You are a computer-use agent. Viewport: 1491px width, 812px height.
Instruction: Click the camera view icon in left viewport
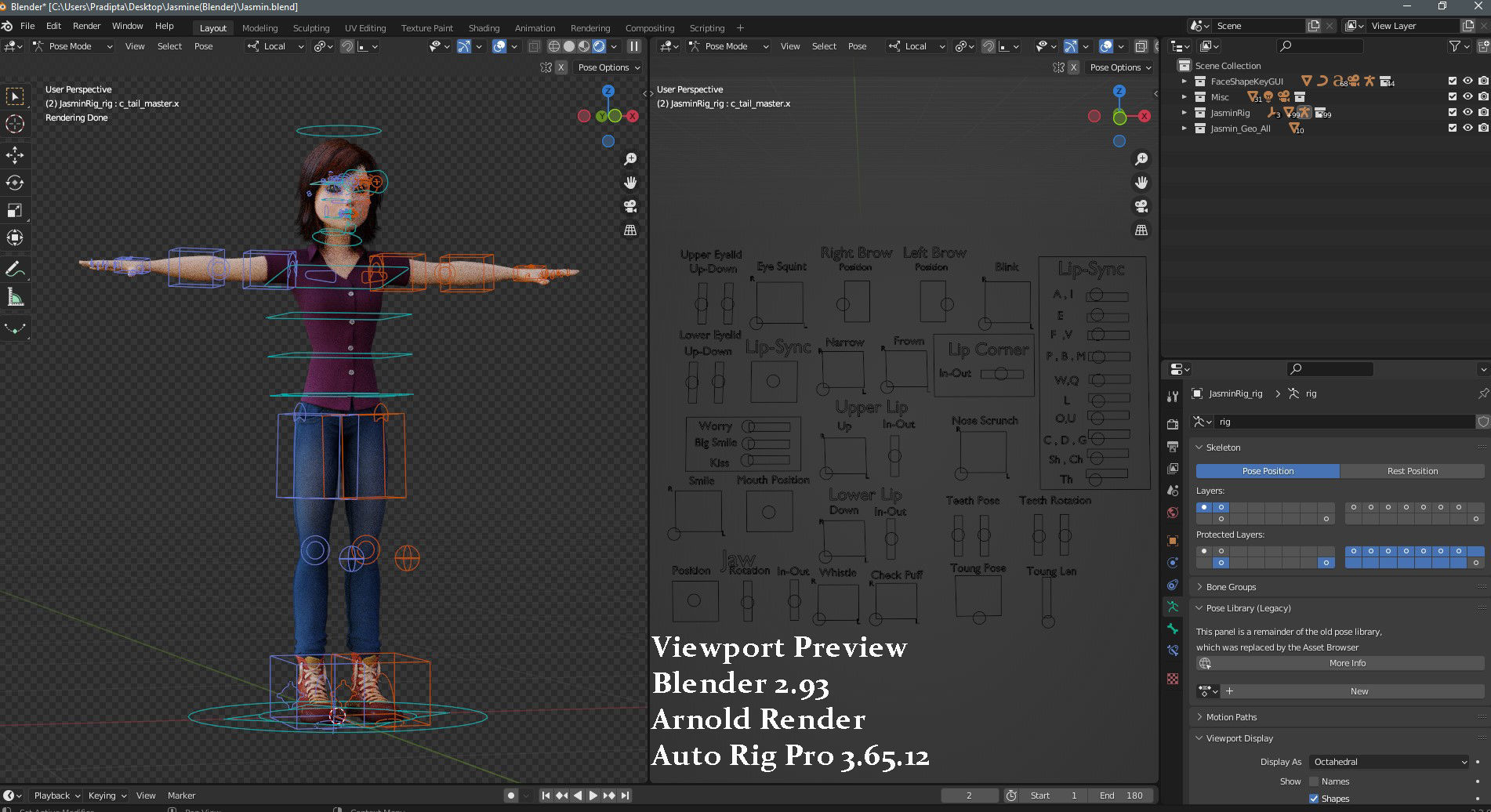tap(630, 206)
